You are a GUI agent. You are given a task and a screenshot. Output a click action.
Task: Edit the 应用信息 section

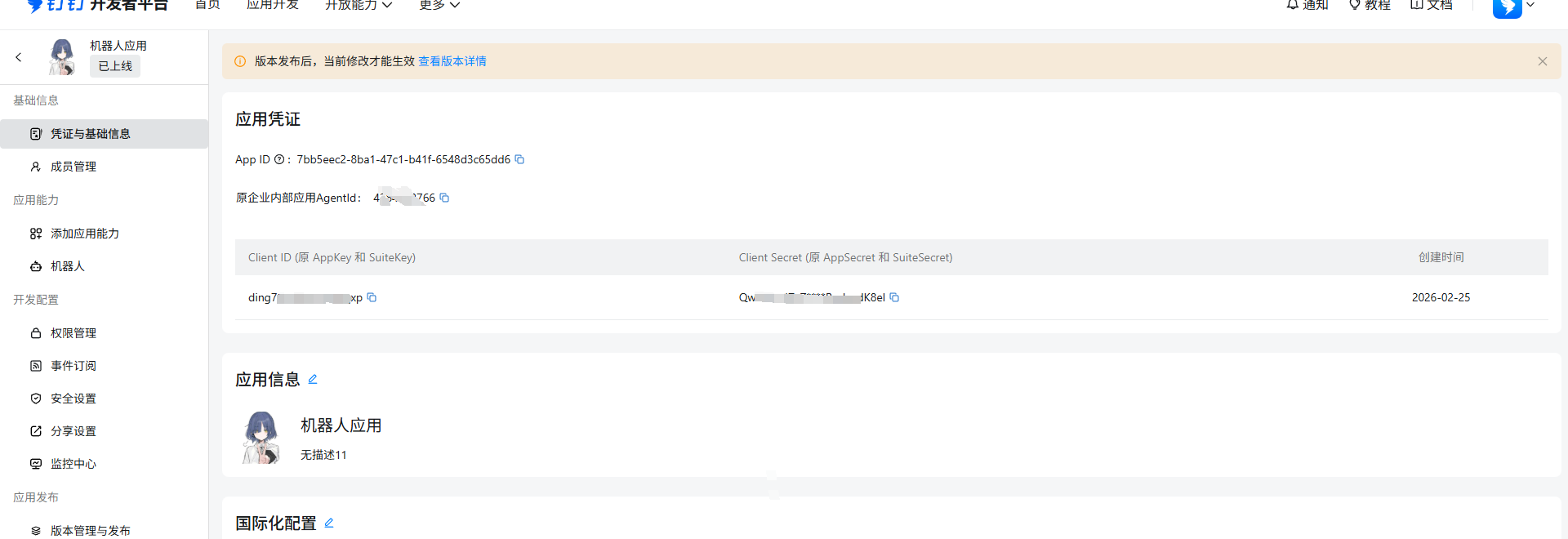313,379
